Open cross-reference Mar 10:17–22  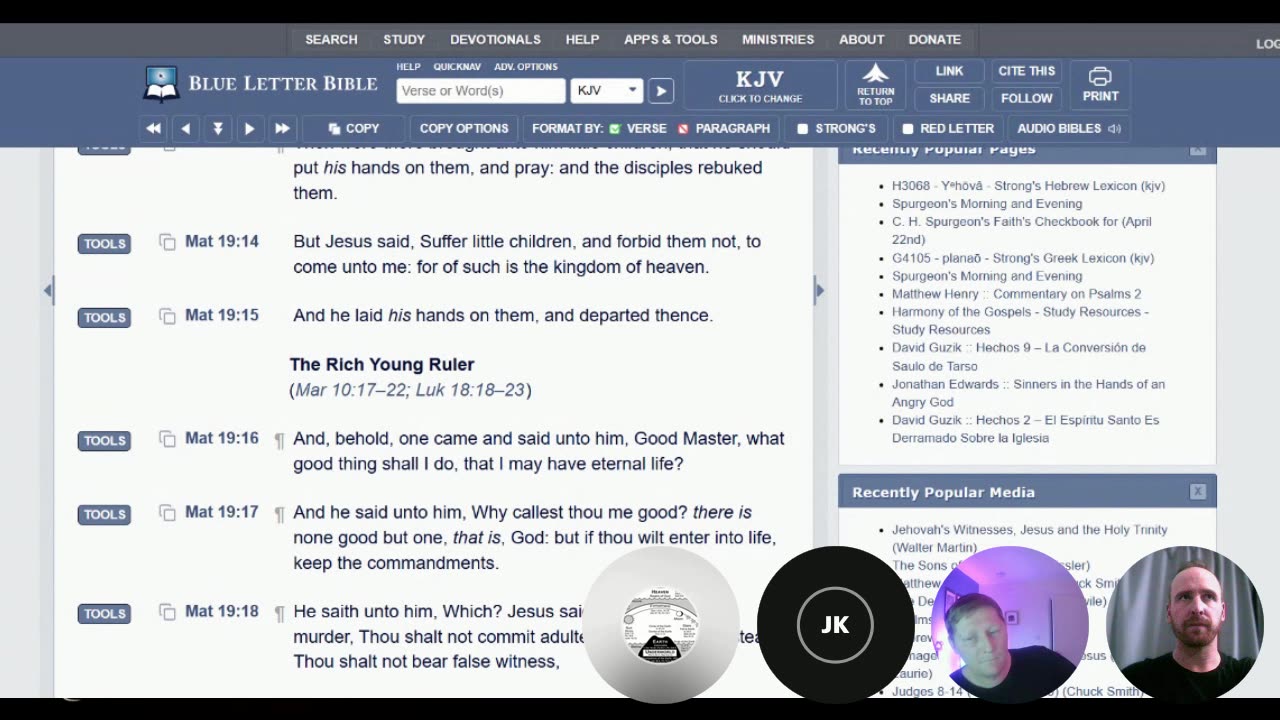click(x=352, y=390)
